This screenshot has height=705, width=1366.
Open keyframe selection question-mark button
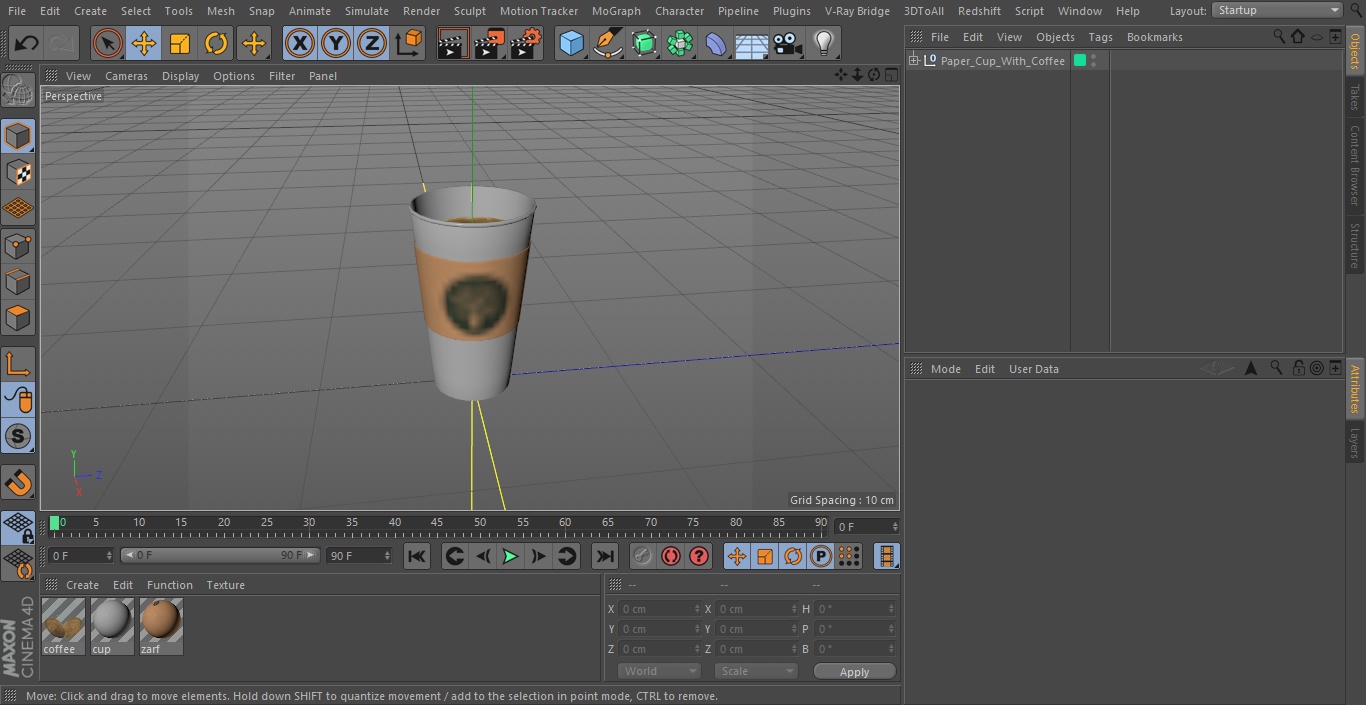click(699, 556)
